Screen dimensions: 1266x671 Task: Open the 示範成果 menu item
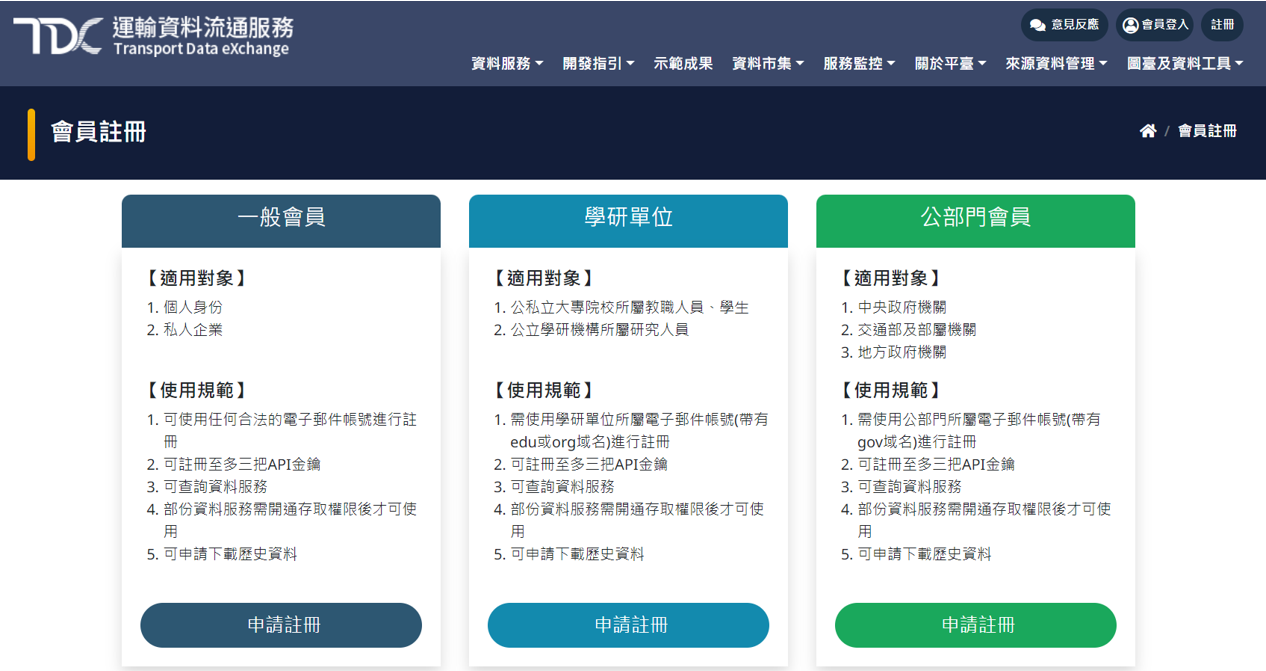click(683, 63)
